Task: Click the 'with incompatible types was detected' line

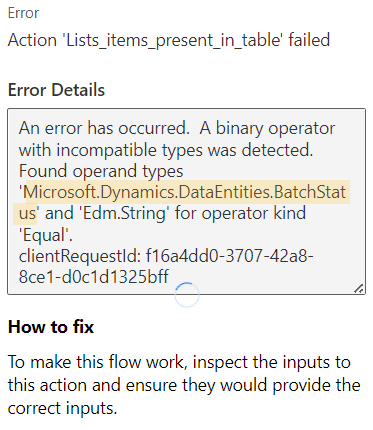Action: pos(166,150)
